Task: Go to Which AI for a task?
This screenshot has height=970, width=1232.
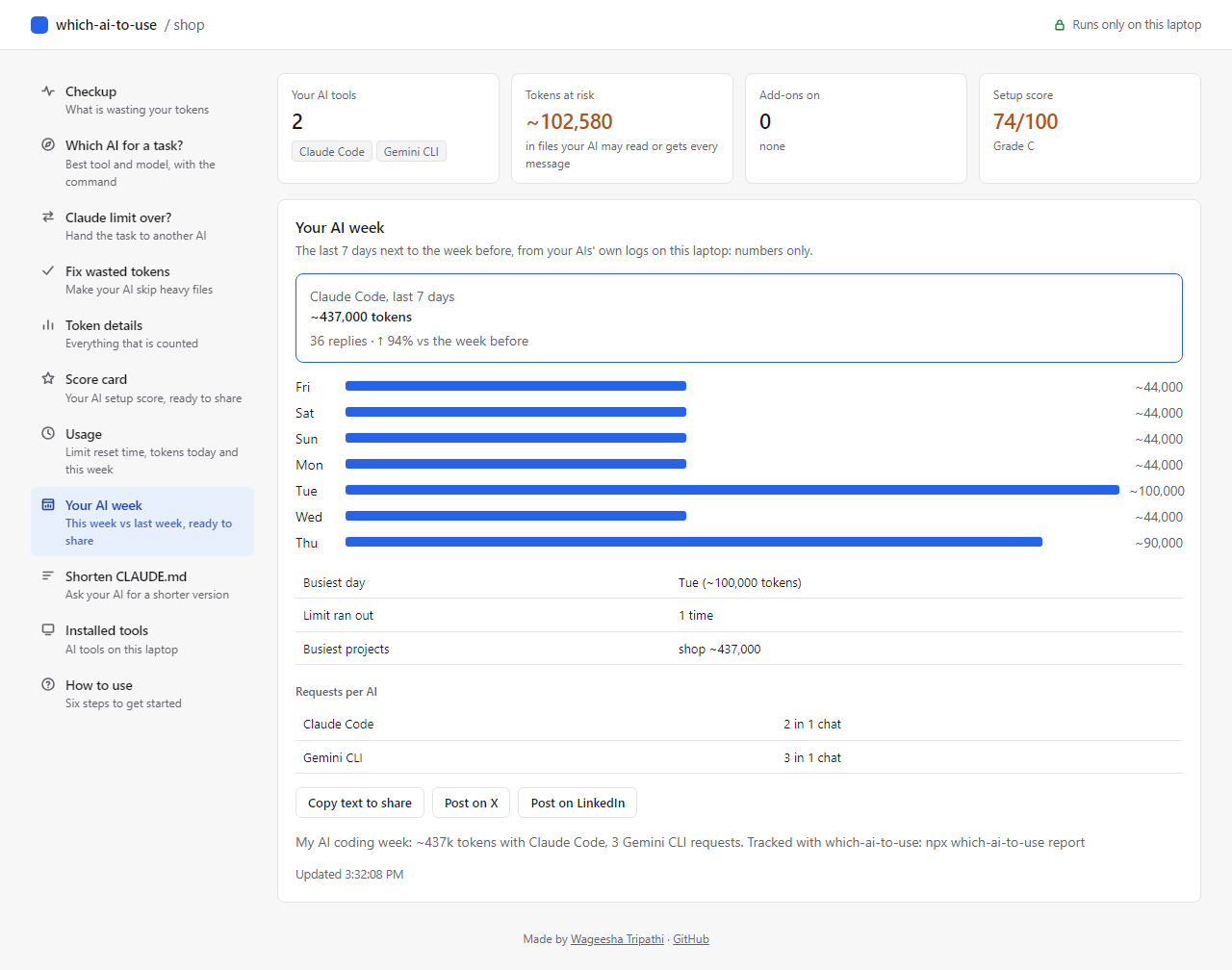Action: tap(142, 163)
